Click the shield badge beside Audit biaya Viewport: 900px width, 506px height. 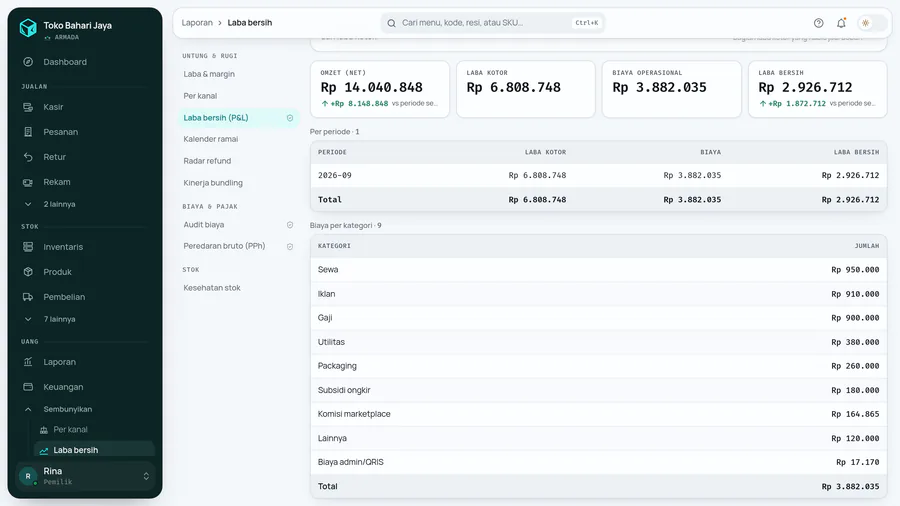(290, 225)
